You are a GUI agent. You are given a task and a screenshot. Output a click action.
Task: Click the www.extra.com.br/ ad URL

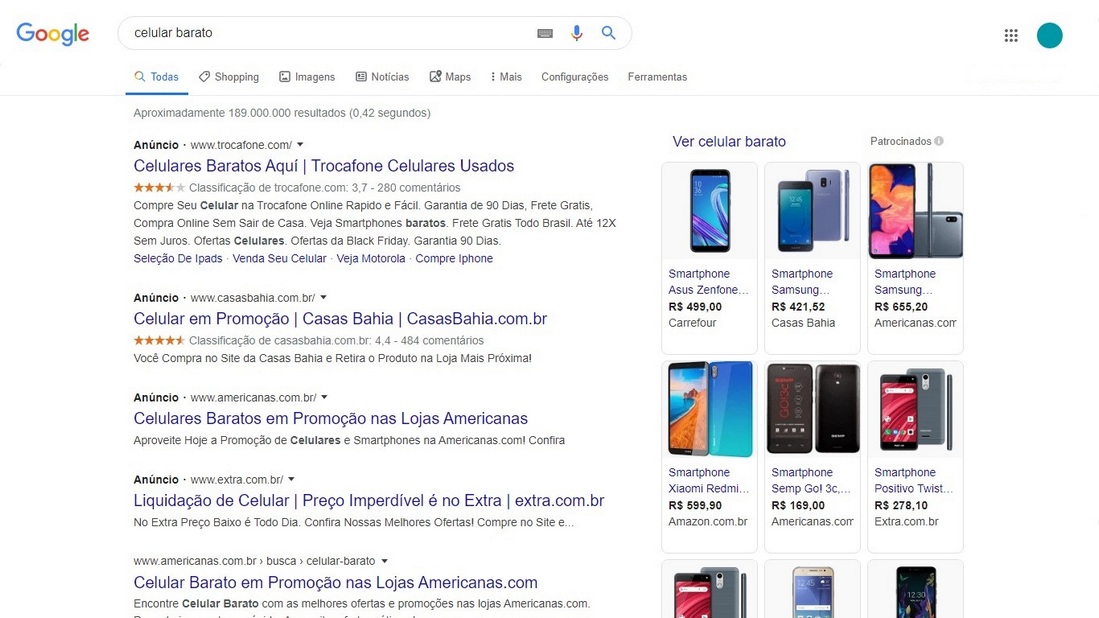237,480
